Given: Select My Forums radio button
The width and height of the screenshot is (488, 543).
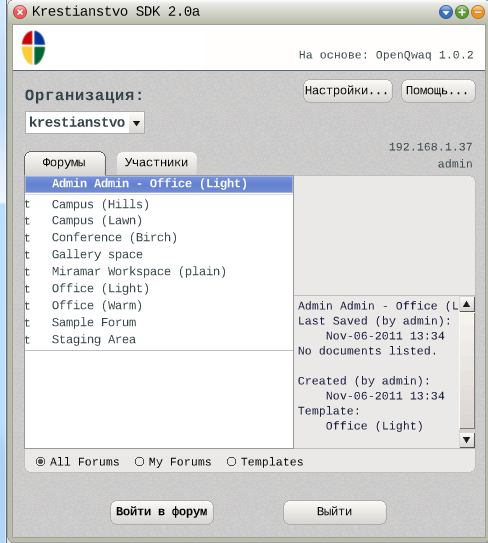Looking at the screenshot, I should (x=139, y=462).
